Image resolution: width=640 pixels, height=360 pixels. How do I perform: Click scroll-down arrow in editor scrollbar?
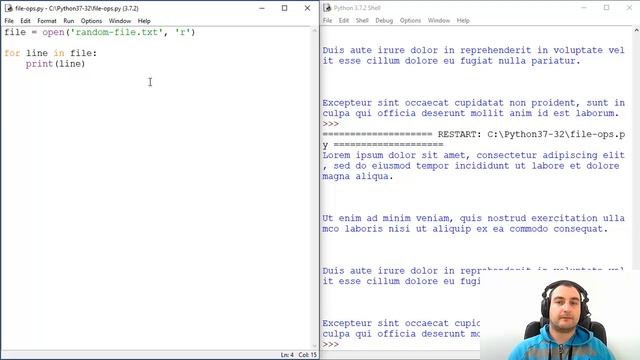click(315, 346)
